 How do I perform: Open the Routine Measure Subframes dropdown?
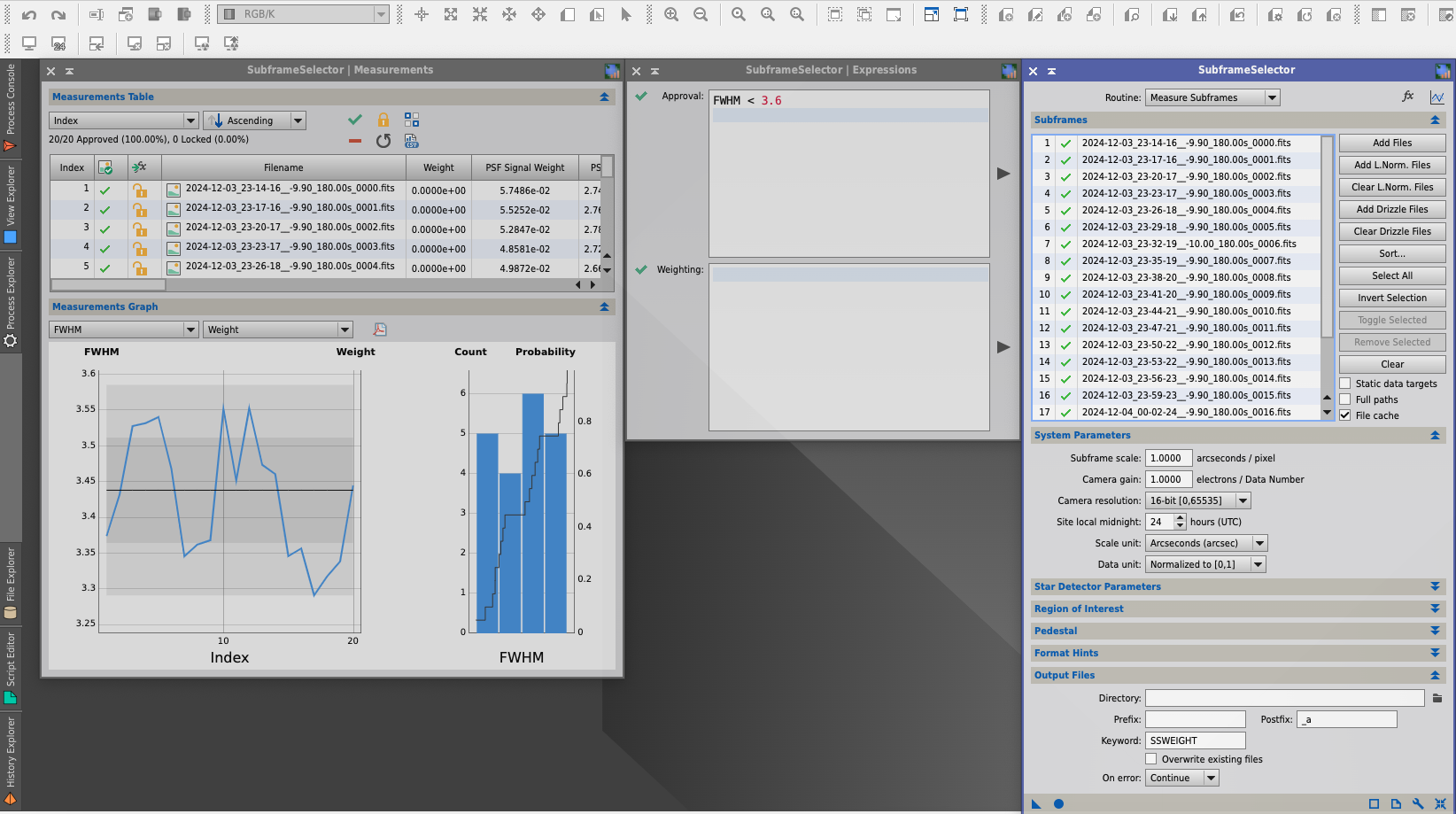tap(1212, 97)
